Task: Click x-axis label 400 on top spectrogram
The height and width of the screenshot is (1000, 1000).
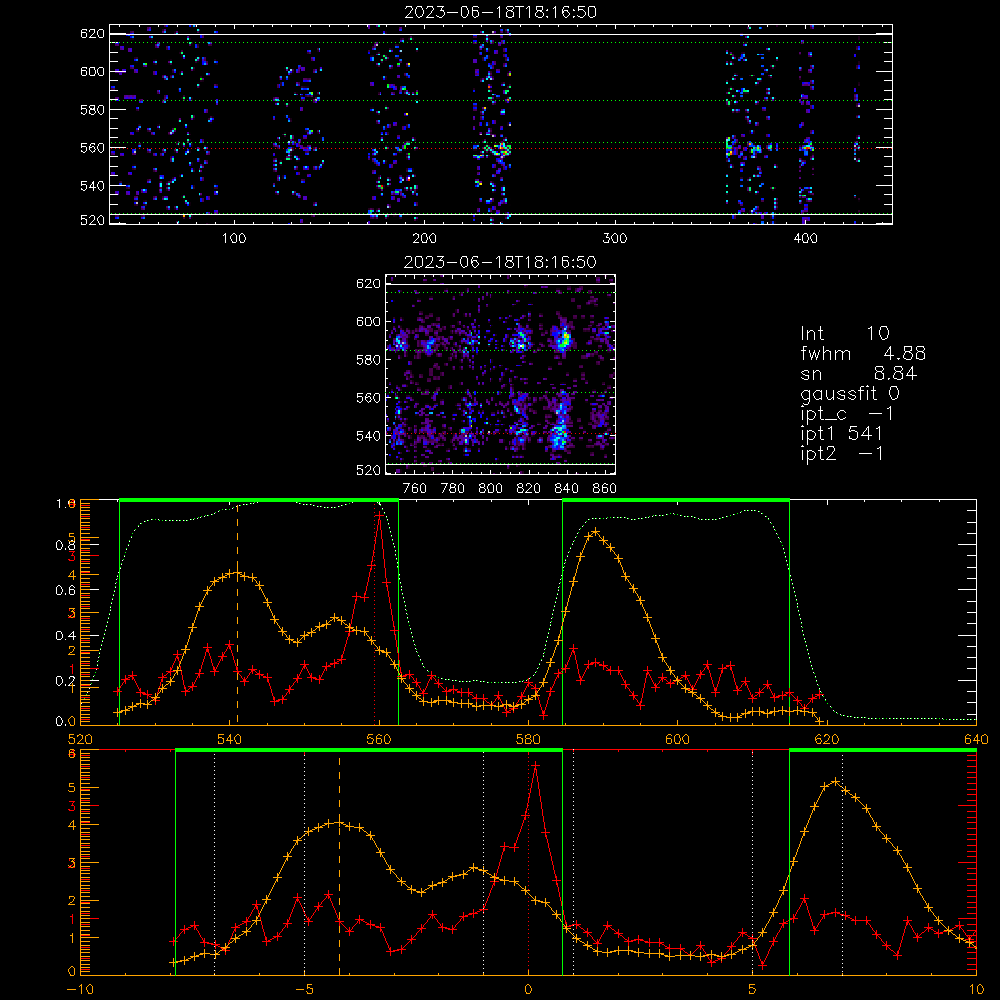Action: (805, 239)
